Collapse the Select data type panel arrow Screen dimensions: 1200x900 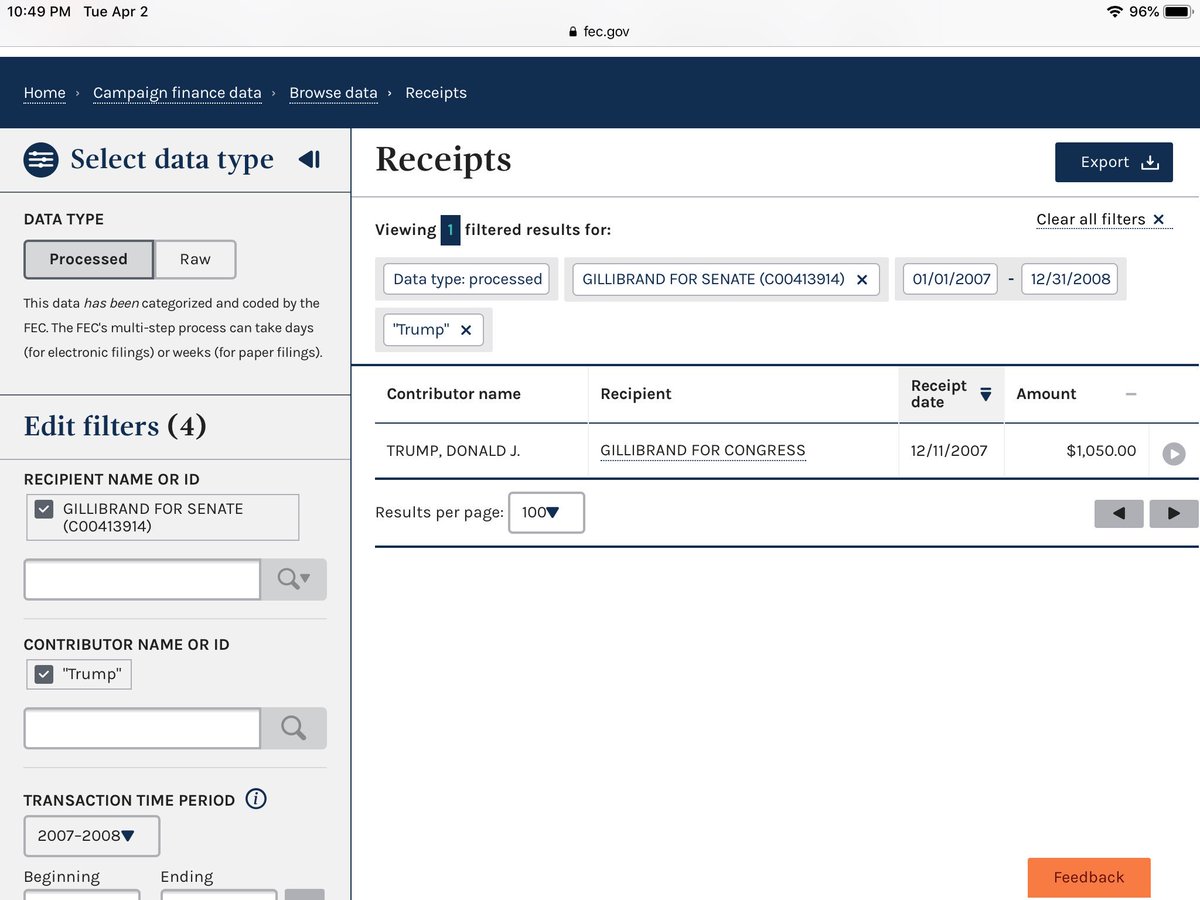point(309,159)
